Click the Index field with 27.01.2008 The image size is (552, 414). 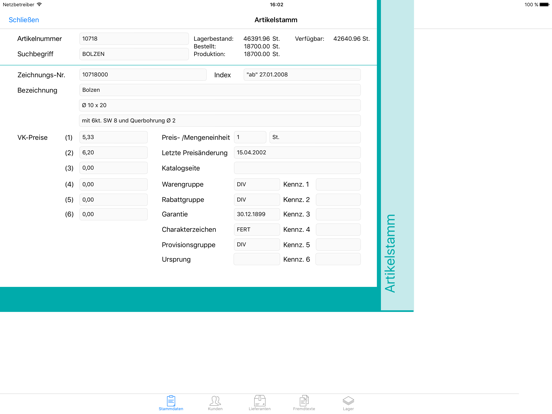coord(302,75)
